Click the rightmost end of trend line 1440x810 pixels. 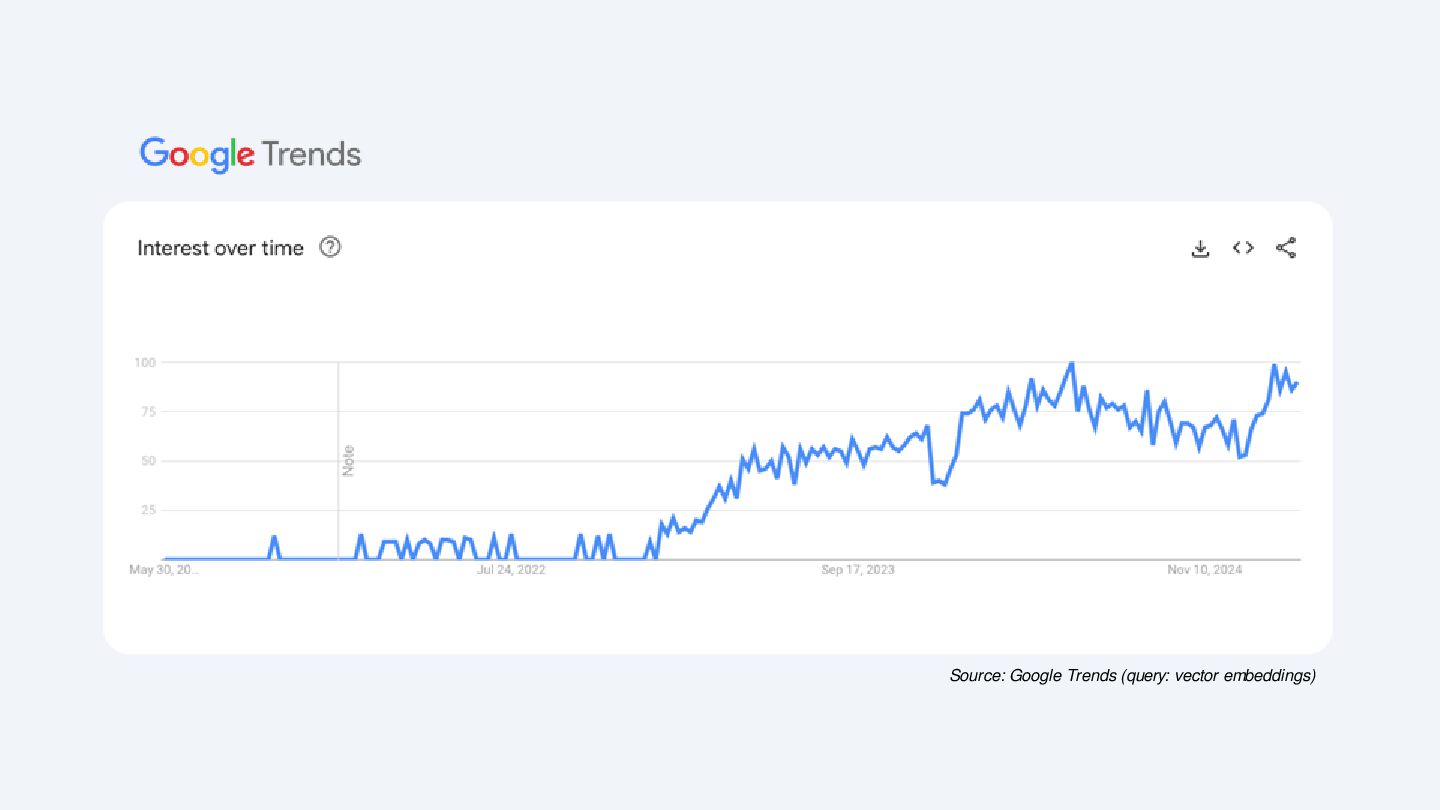(1298, 384)
